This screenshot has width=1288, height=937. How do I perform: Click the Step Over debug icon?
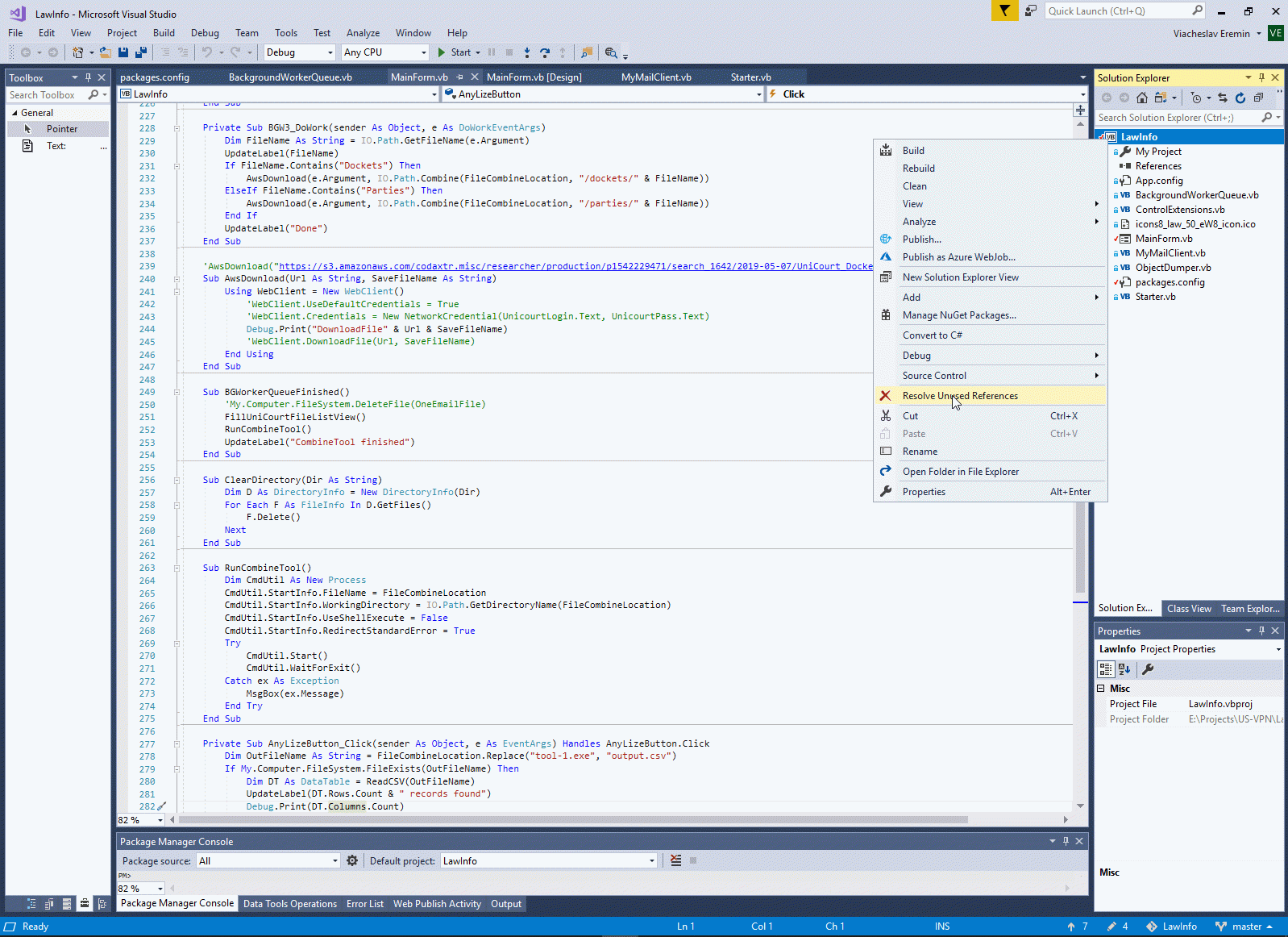click(545, 52)
